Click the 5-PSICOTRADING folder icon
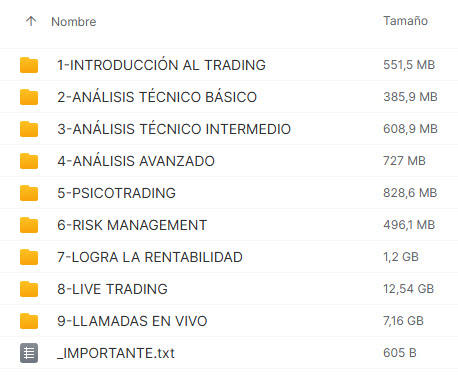 click(x=29, y=193)
